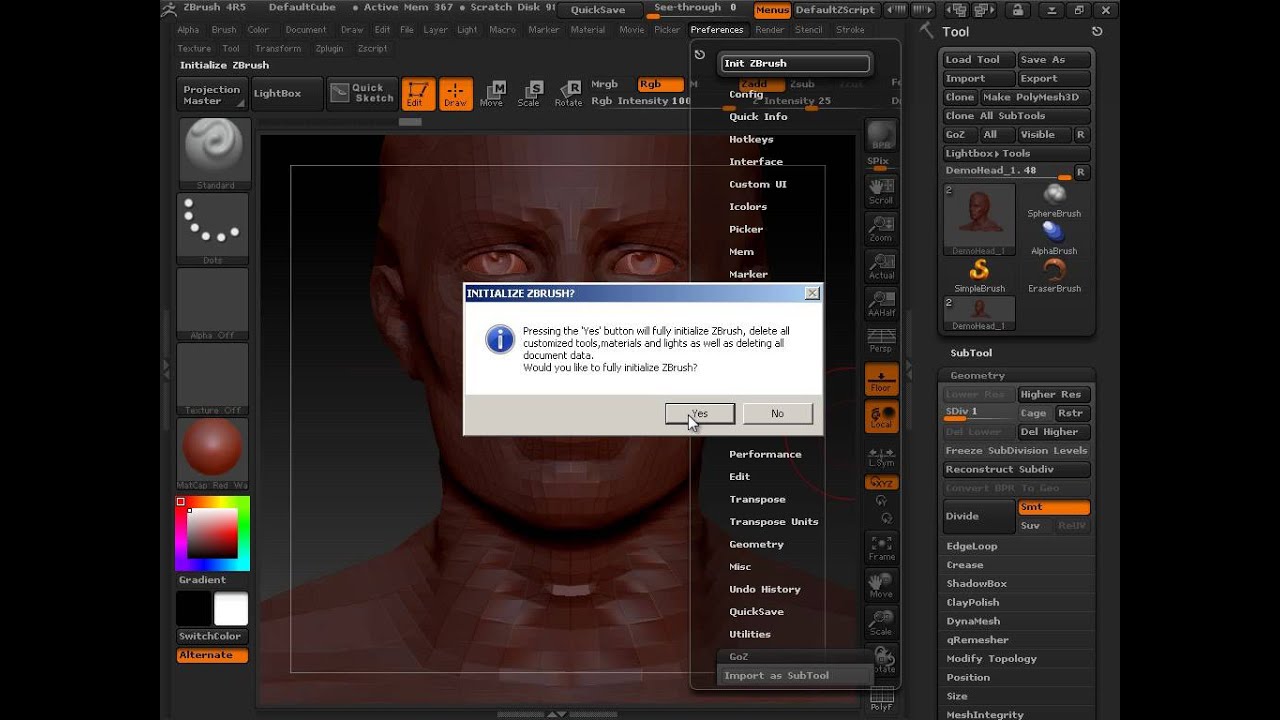The height and width of the screenshot is (720, 1280).
Task: Click the right shelf Scale view icon
Action: [x=881, y=622]
